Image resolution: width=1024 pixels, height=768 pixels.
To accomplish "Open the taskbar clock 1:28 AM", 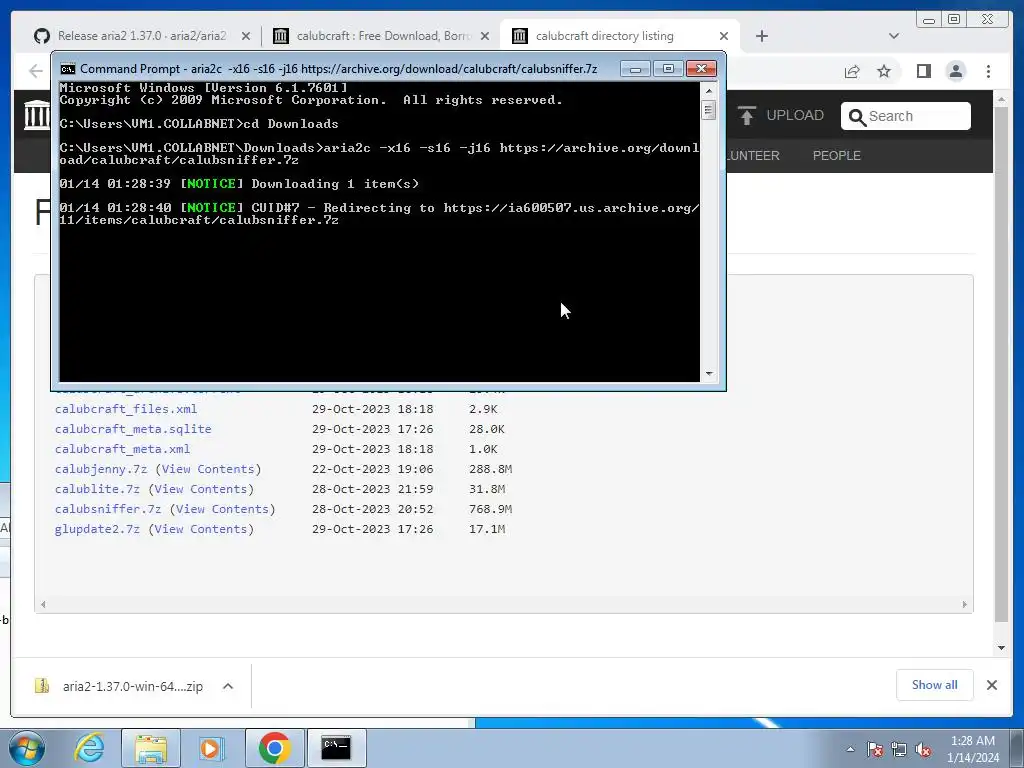I will coord(973,749).
